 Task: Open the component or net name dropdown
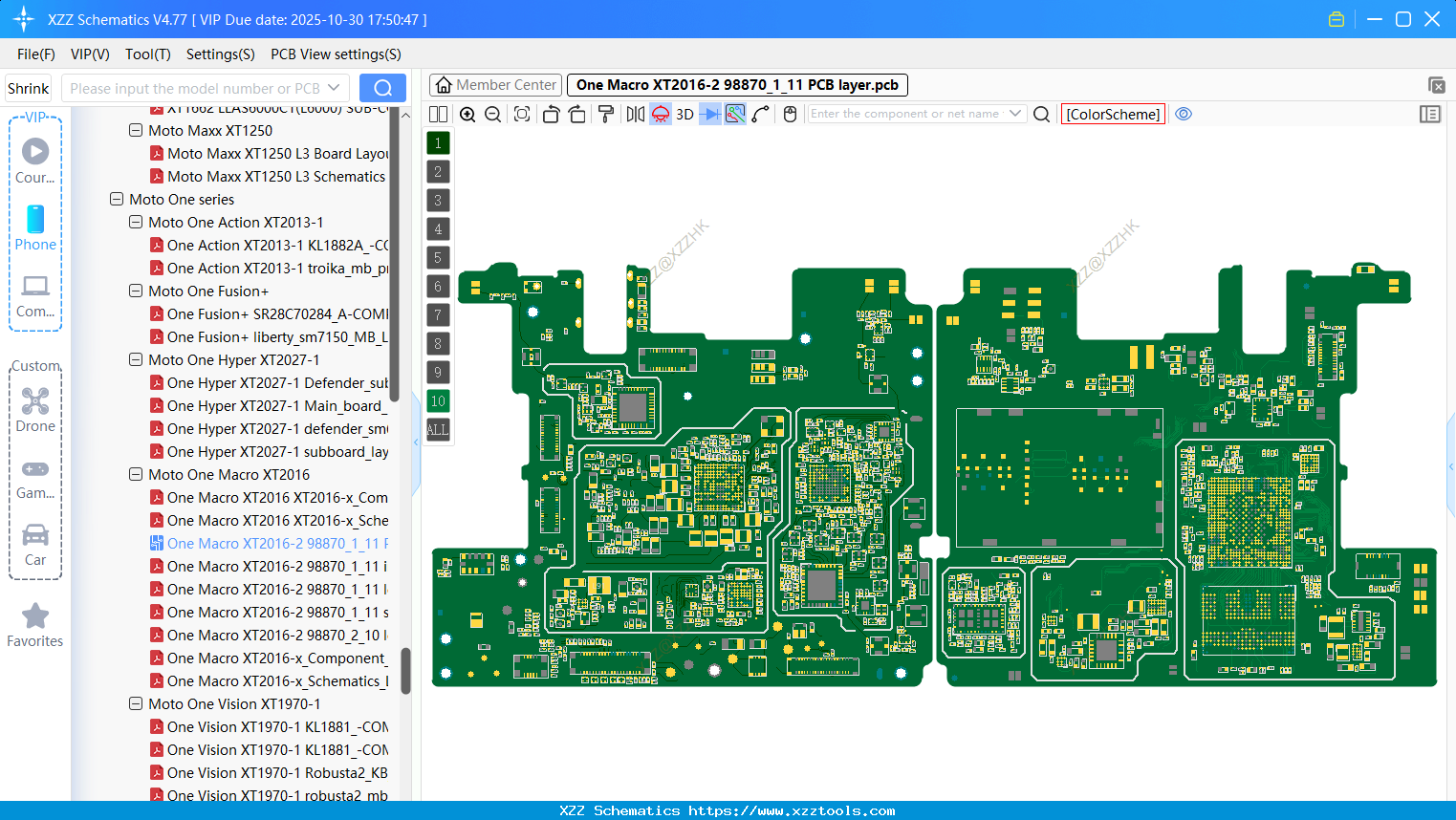pos(1015,114)
